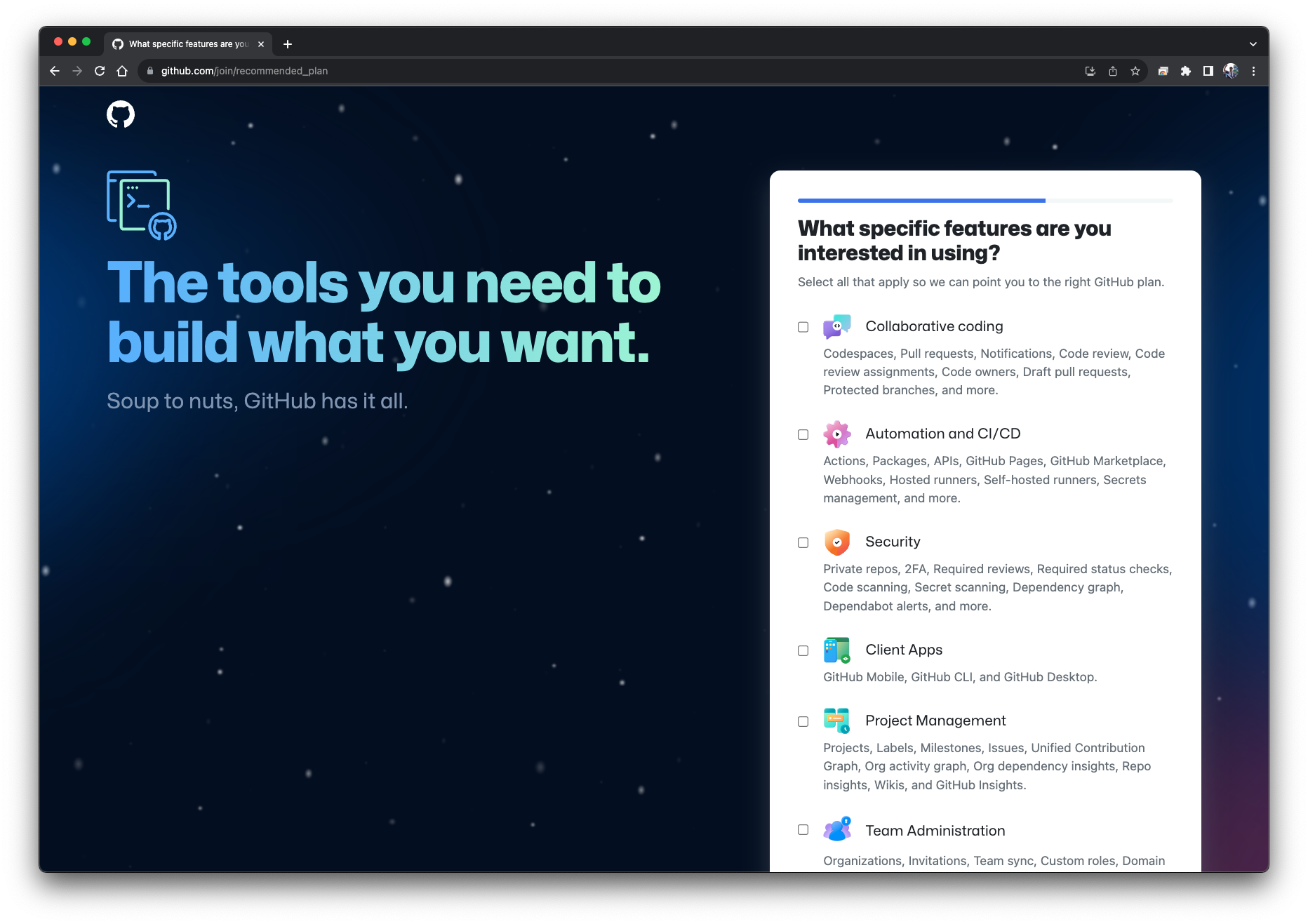Toggle the browser side panel icon

pyautogui.click(x=1208, y=71)
